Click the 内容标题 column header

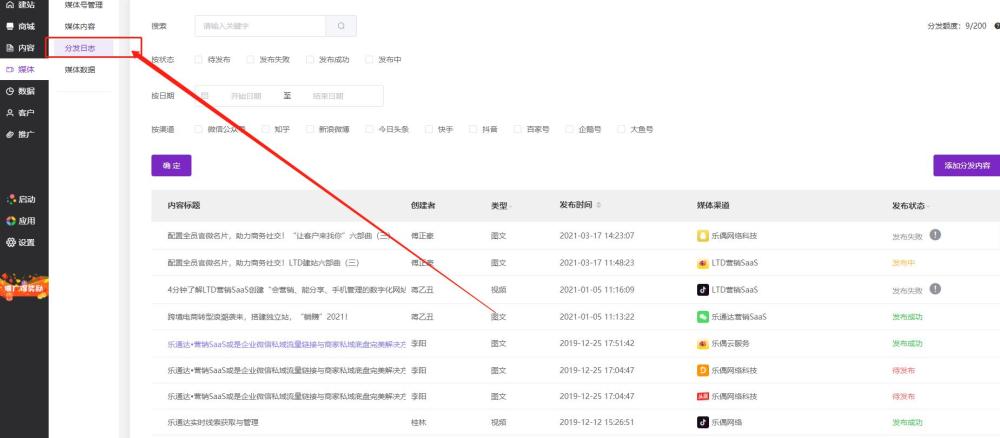click(184, 205)
